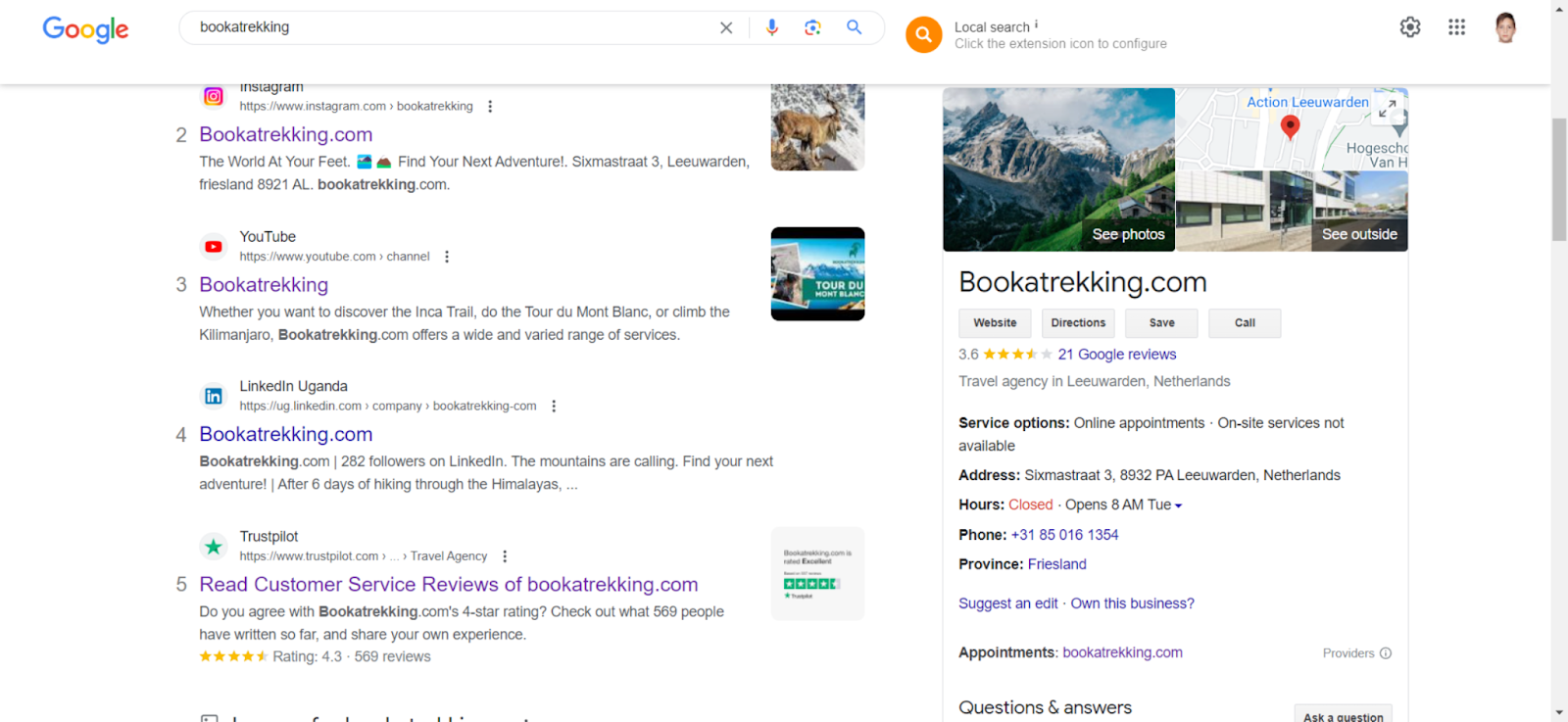The height and width of the screenshot is (722, 1568).
Task: Click the Tour du Mont Blanc video thumbnail
Action: tap(817, 274)
